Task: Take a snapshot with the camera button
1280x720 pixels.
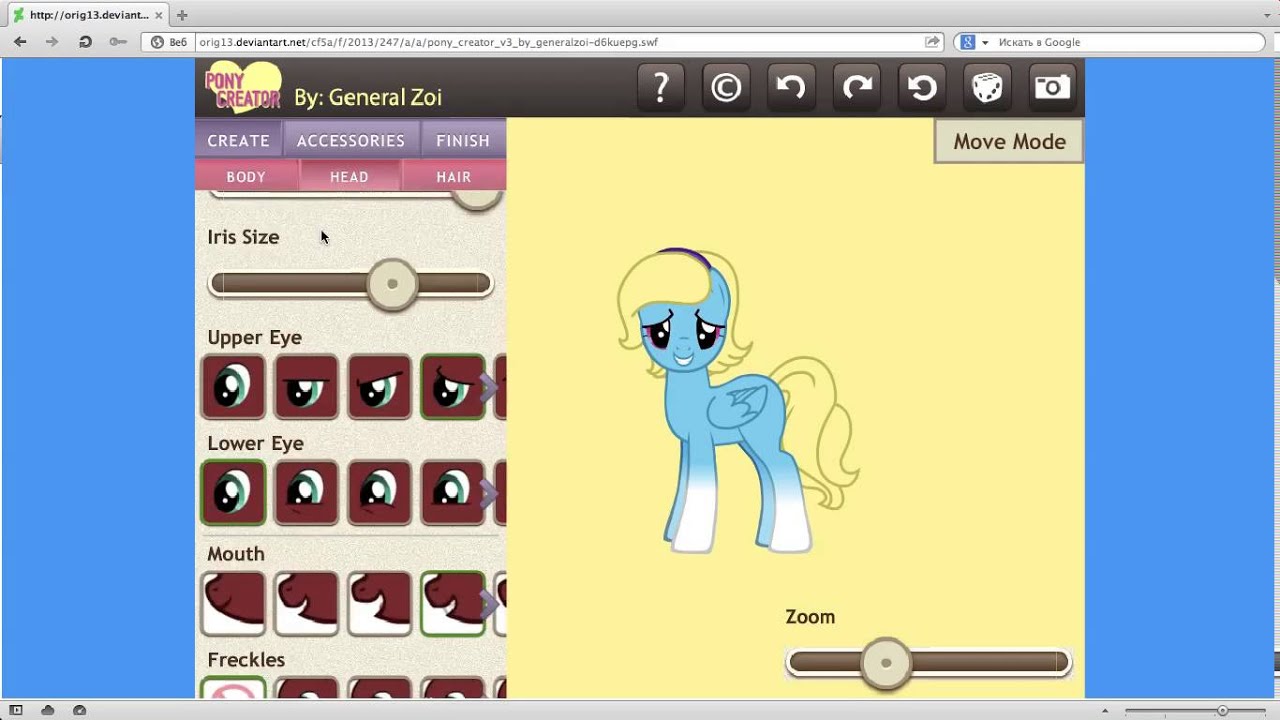Action: tap(1052, 87)
